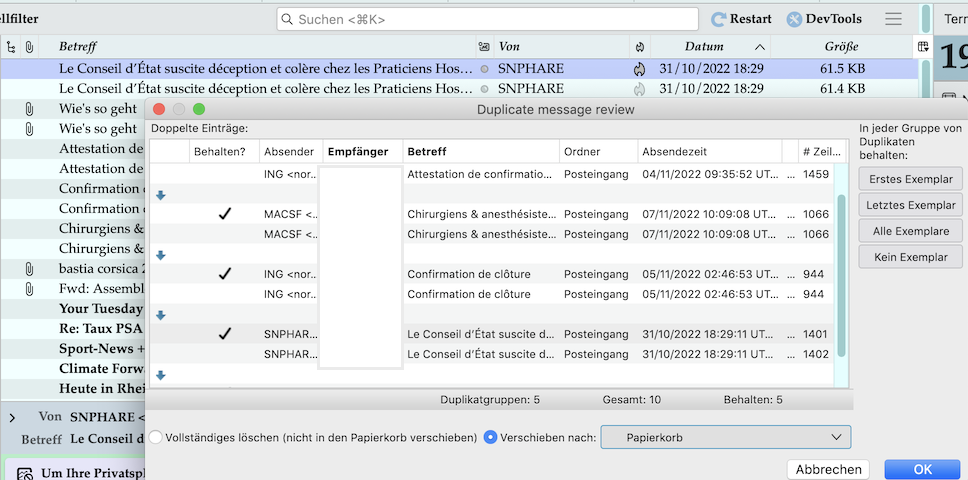
Task: Click the privacy notice icon at bottom left
Action: coord(25,474)
